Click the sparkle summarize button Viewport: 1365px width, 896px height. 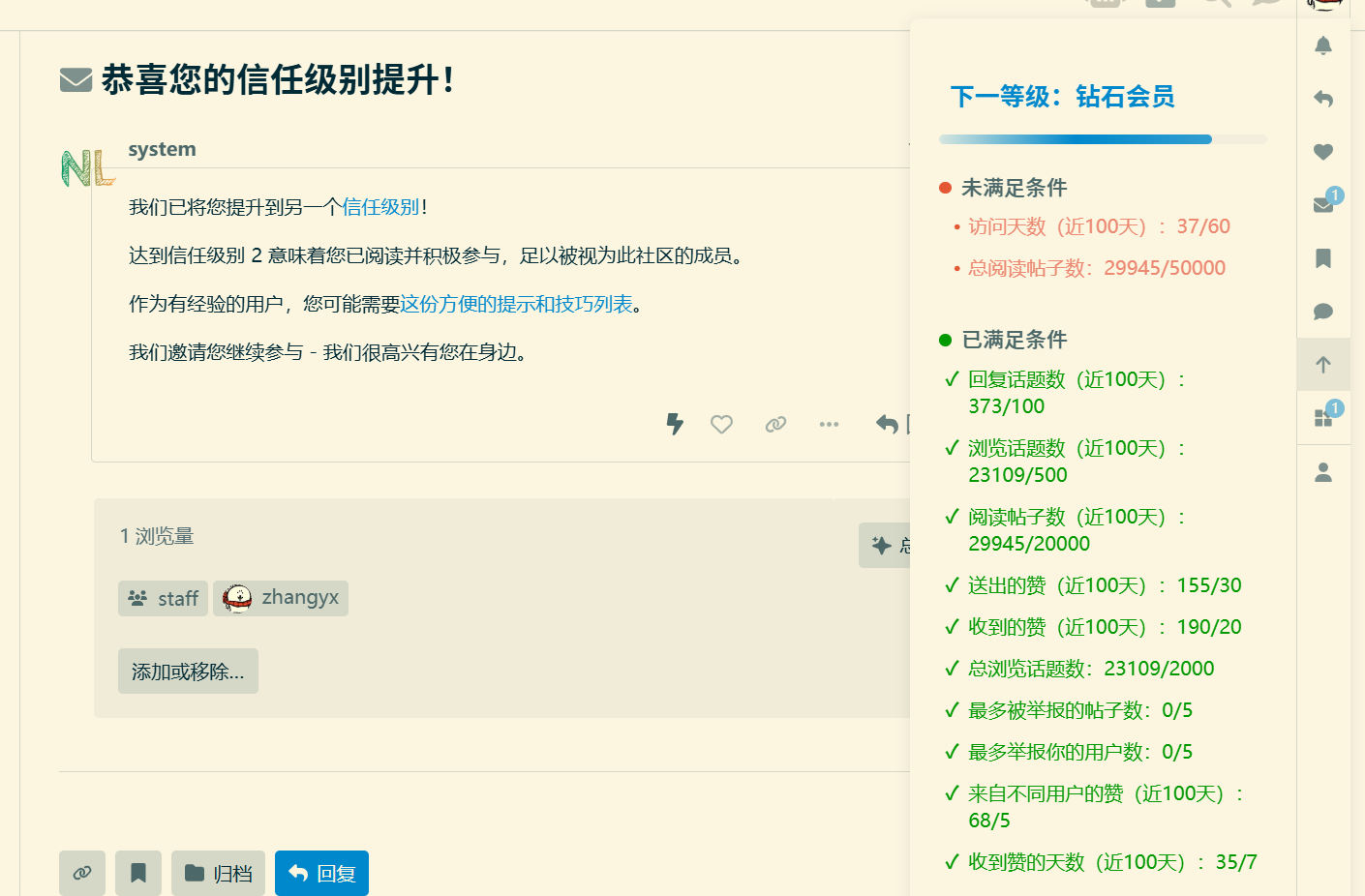(x=885, y=545)
